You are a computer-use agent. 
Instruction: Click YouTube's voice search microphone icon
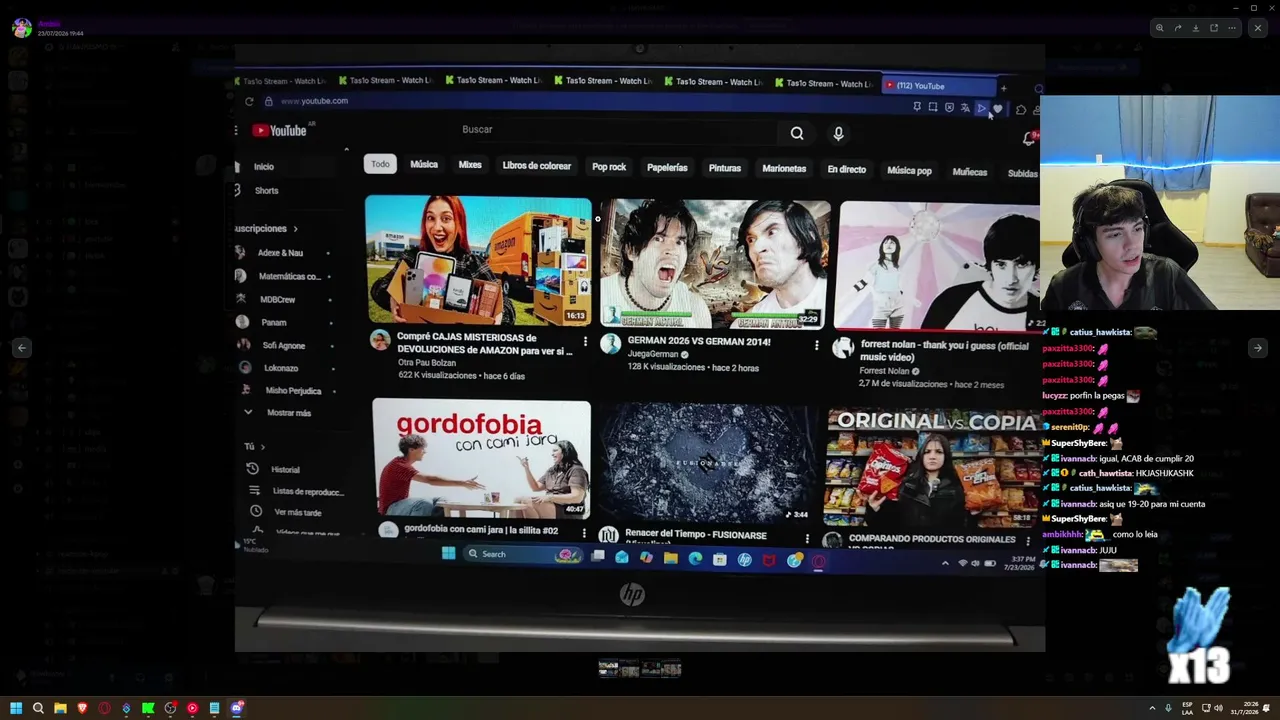click(838, 133)
